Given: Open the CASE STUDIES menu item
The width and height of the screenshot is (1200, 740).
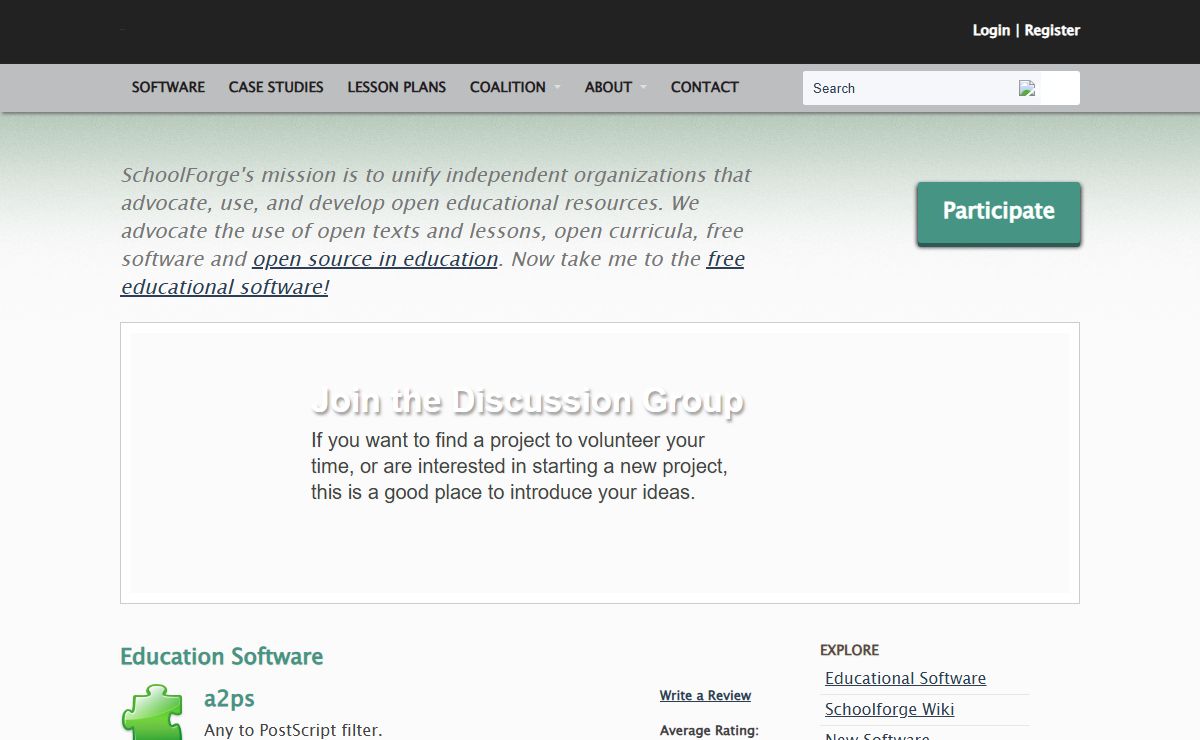Looking at the screenshot, I should pyautogui.click(x=276, y=87).
